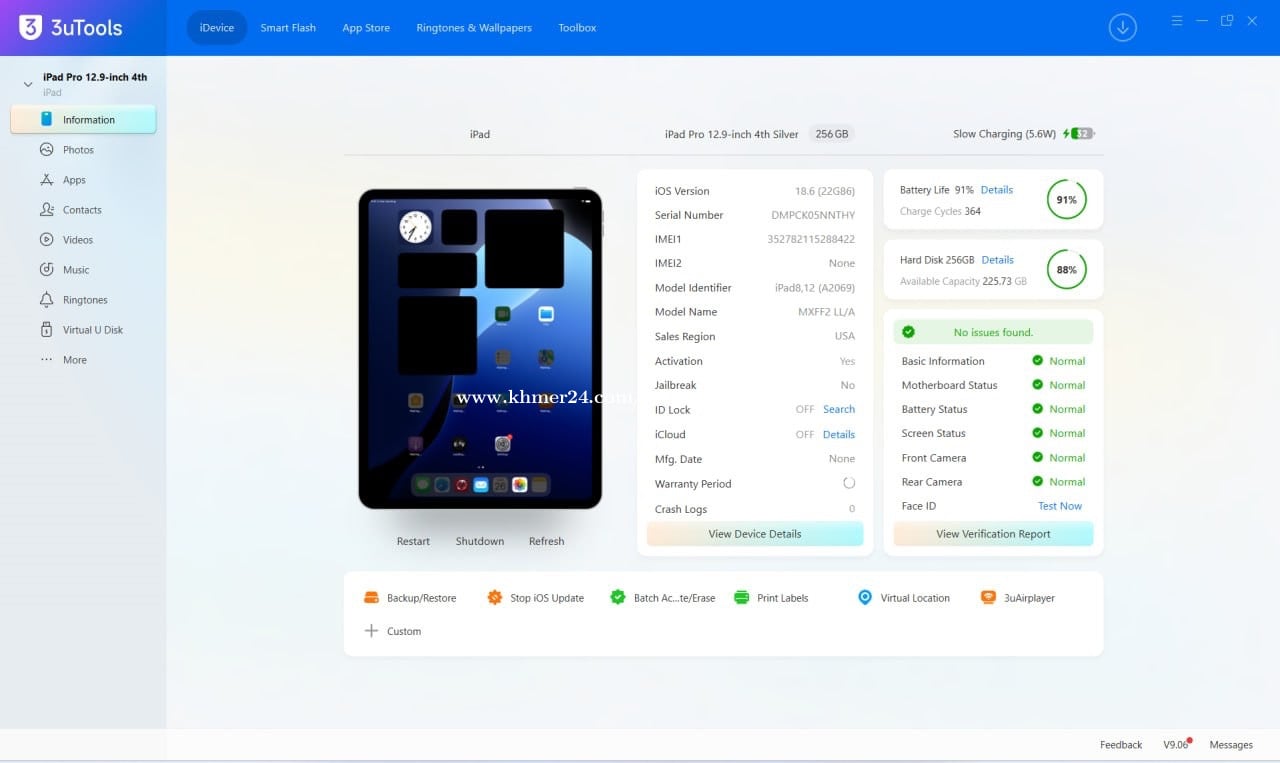Image resolution: width=1280 pixels, height=763 pixels.
Task: Click the ID Lock Search link
Action: (x=839, y=410)
